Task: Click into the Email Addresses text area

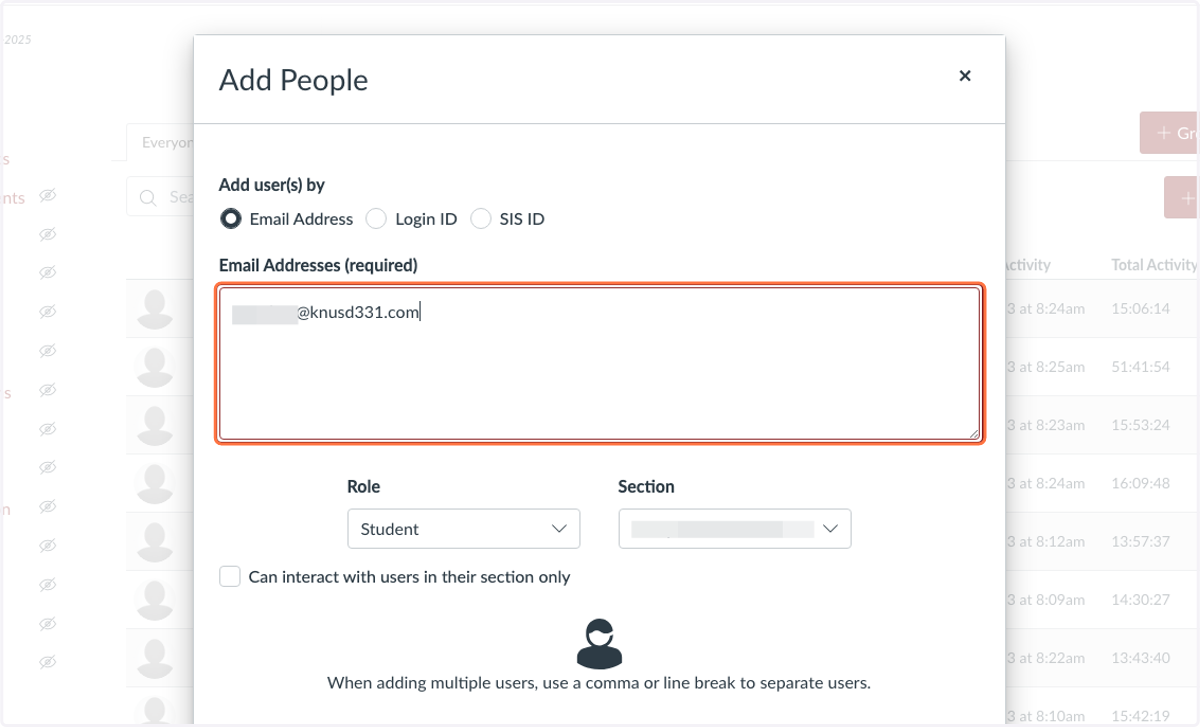Action: click(x=600, y=363)
